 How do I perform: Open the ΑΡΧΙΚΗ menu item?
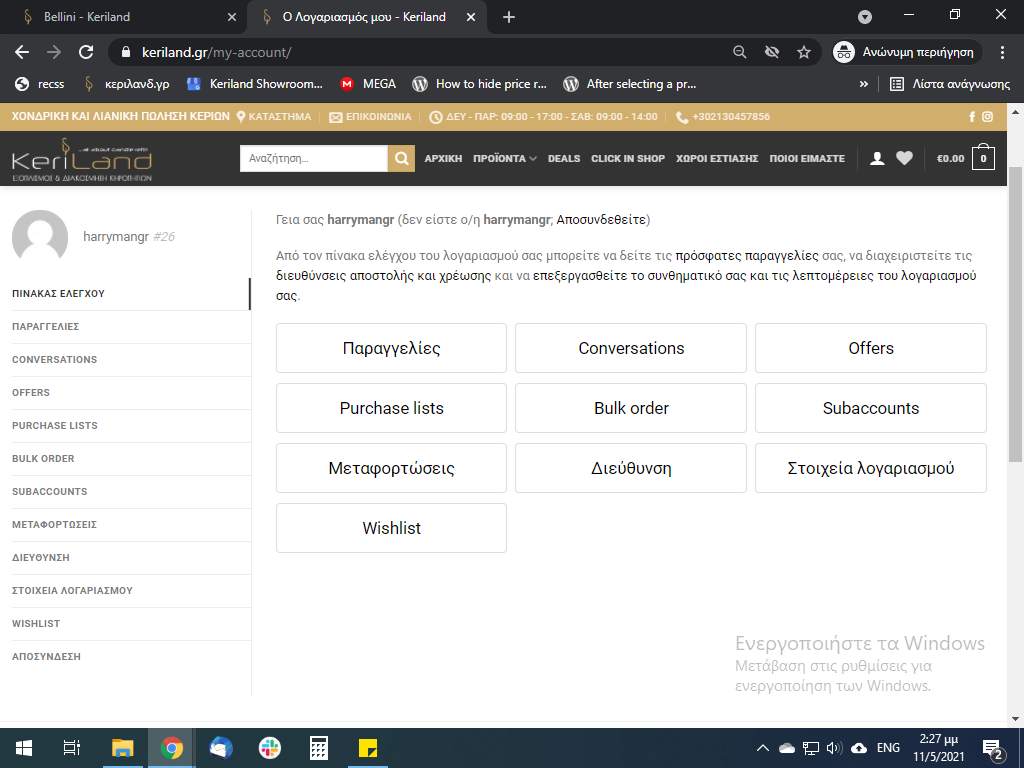pos(443,159)
